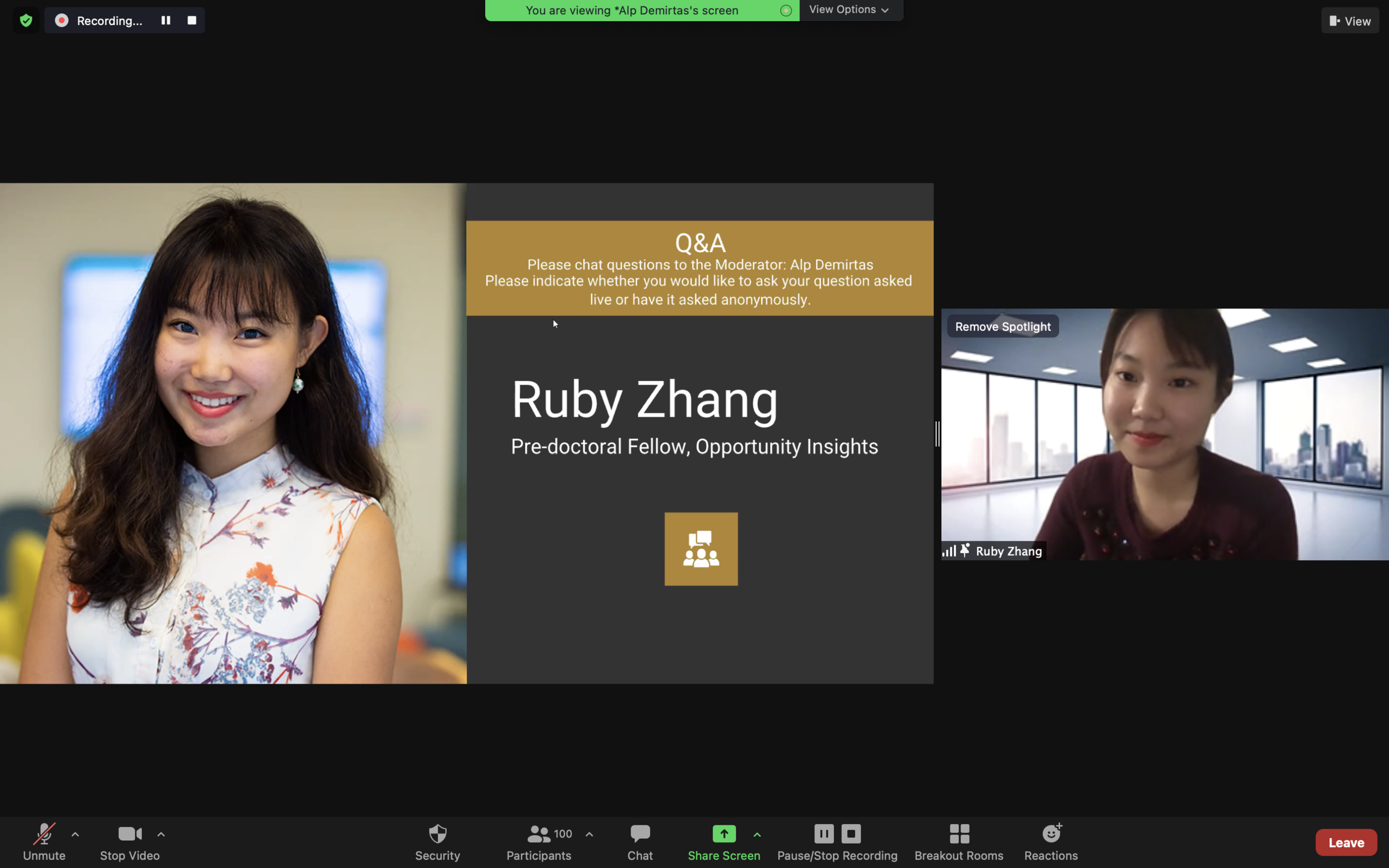1389x868 pixels.
Task: Click the Ruby Zhang name label on video
Action: 1008,551
